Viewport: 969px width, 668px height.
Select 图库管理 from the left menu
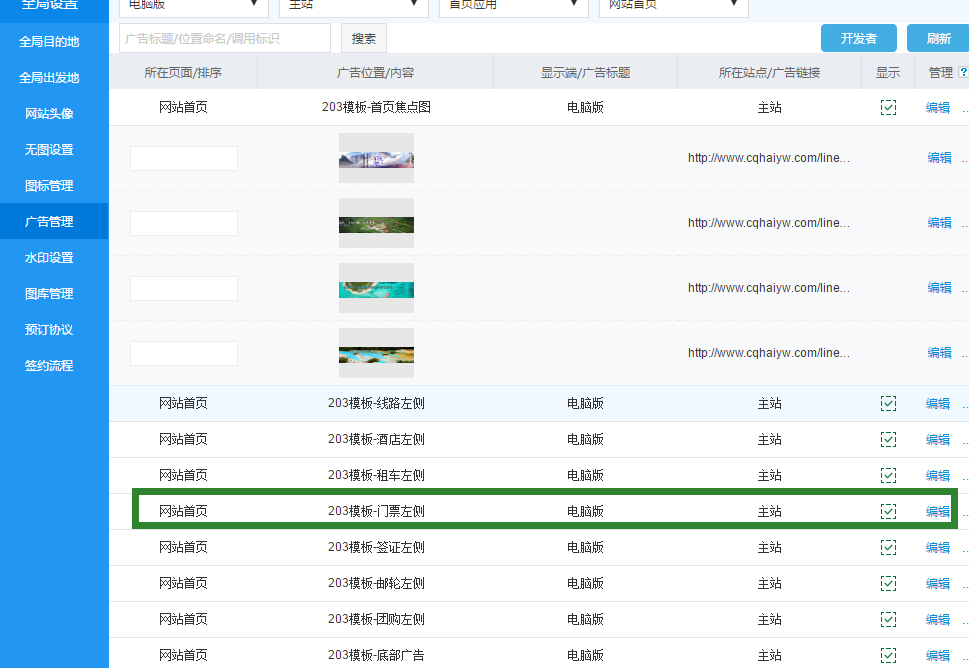(x=49, y=294)
